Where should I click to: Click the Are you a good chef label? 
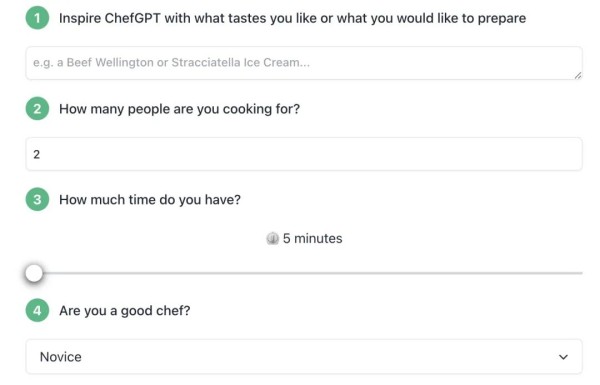tap(124, 311)
